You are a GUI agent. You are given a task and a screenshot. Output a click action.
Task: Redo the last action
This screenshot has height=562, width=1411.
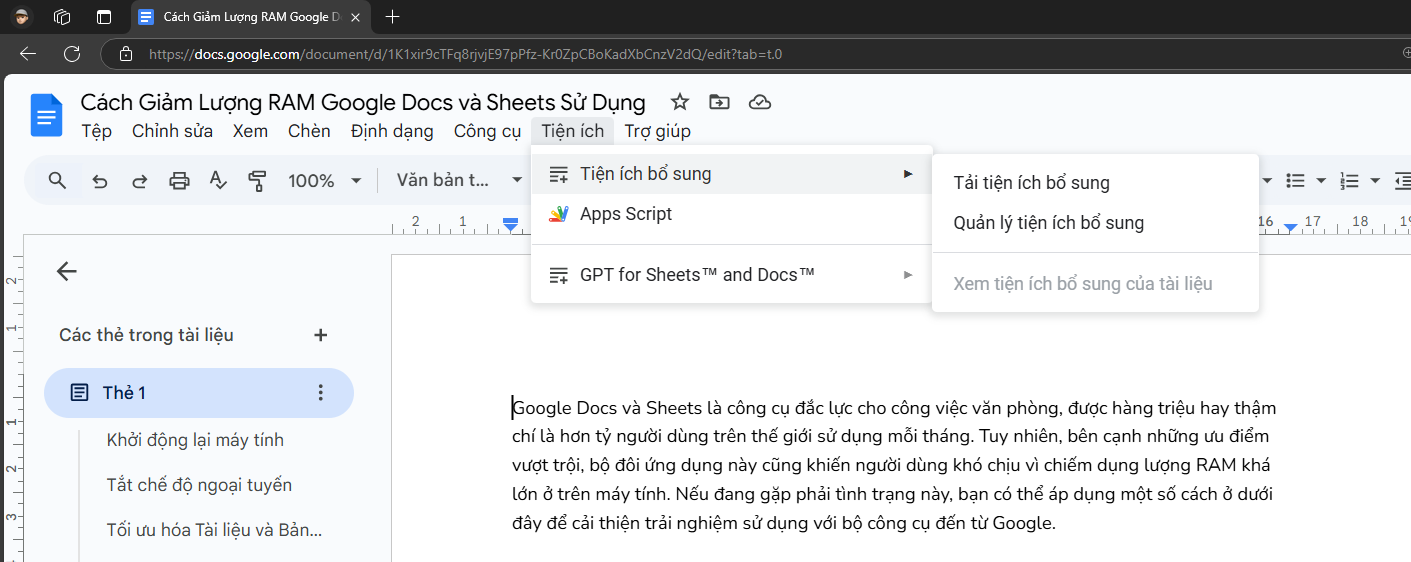coord(140,181)
